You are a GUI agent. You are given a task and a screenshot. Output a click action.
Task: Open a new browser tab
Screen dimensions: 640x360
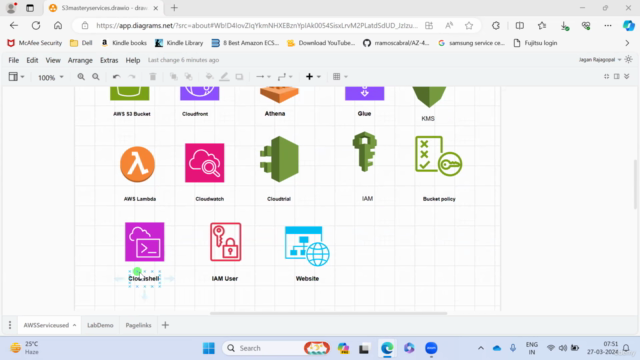(x=174, y=8)
